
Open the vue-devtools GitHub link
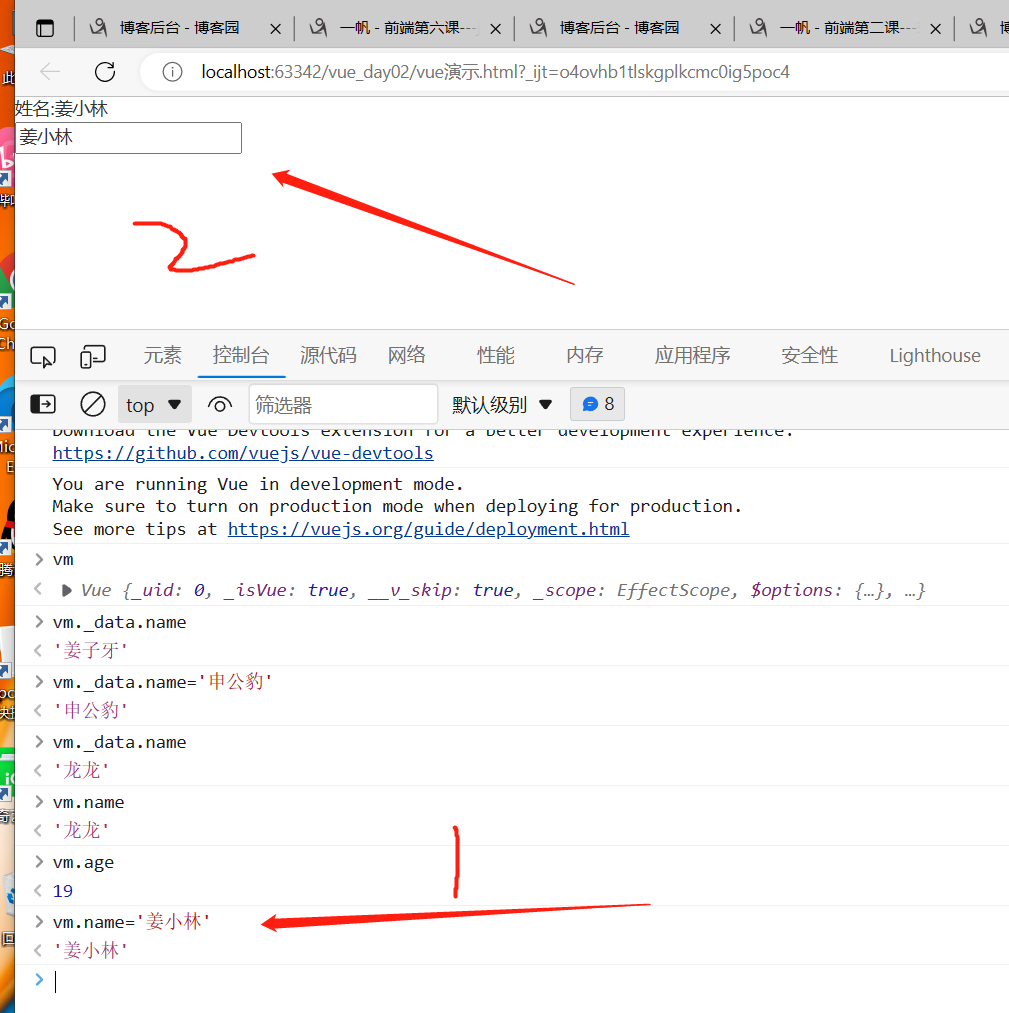pyautogui.click(x=243, y=454)
